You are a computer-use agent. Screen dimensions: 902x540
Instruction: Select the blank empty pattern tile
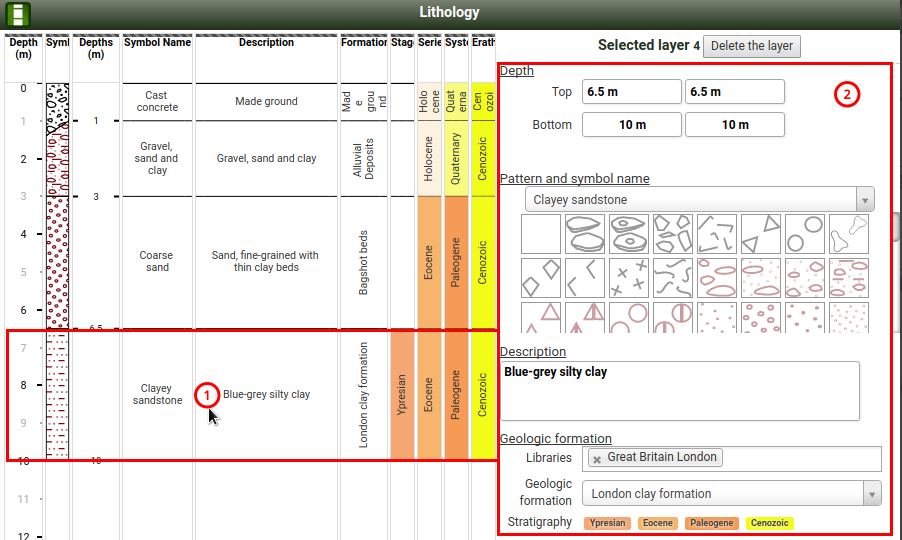[x=541, y=233]
